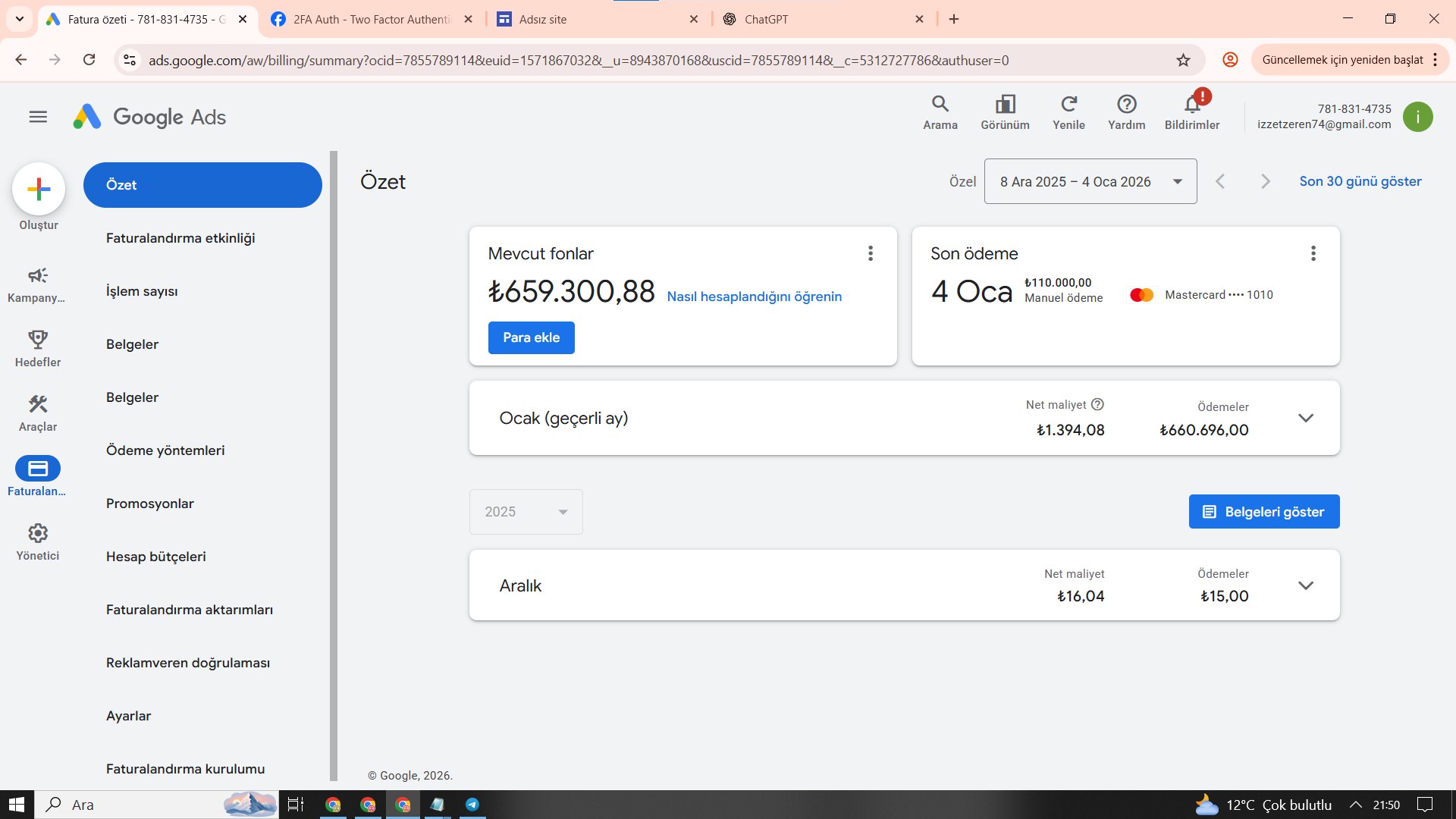Open the Görünüm appearance icon
Screen dimensions: 1456x819
pos(1005,112)
